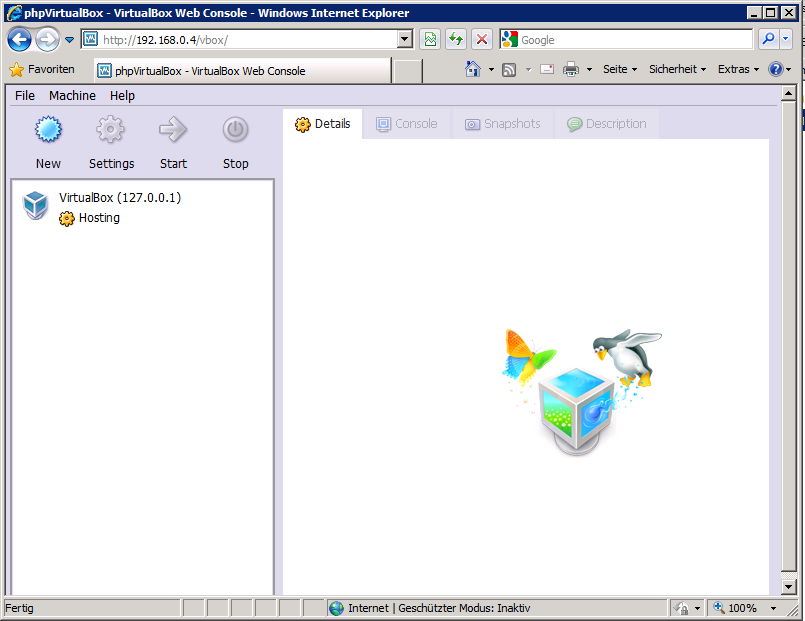Click inside the Google search field
Image resolution: width=805 pixels, height=621 pixels.
point(634,40)
